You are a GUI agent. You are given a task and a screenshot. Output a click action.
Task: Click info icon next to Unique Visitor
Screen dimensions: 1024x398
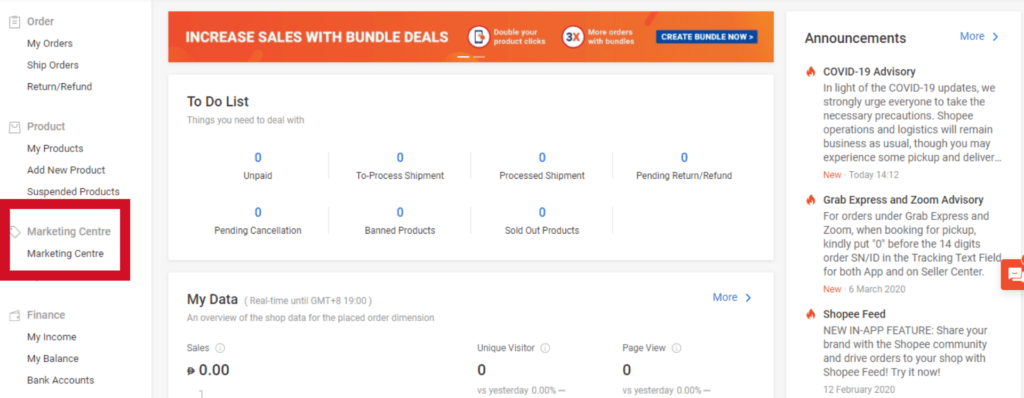(x=545, y=348)
